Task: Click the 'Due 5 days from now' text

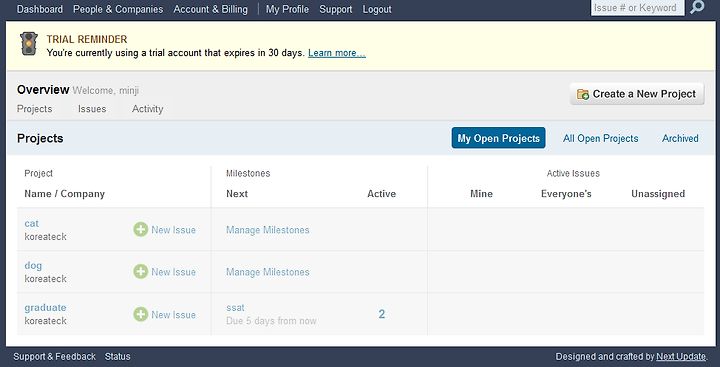Action: (x=271, y=321)
